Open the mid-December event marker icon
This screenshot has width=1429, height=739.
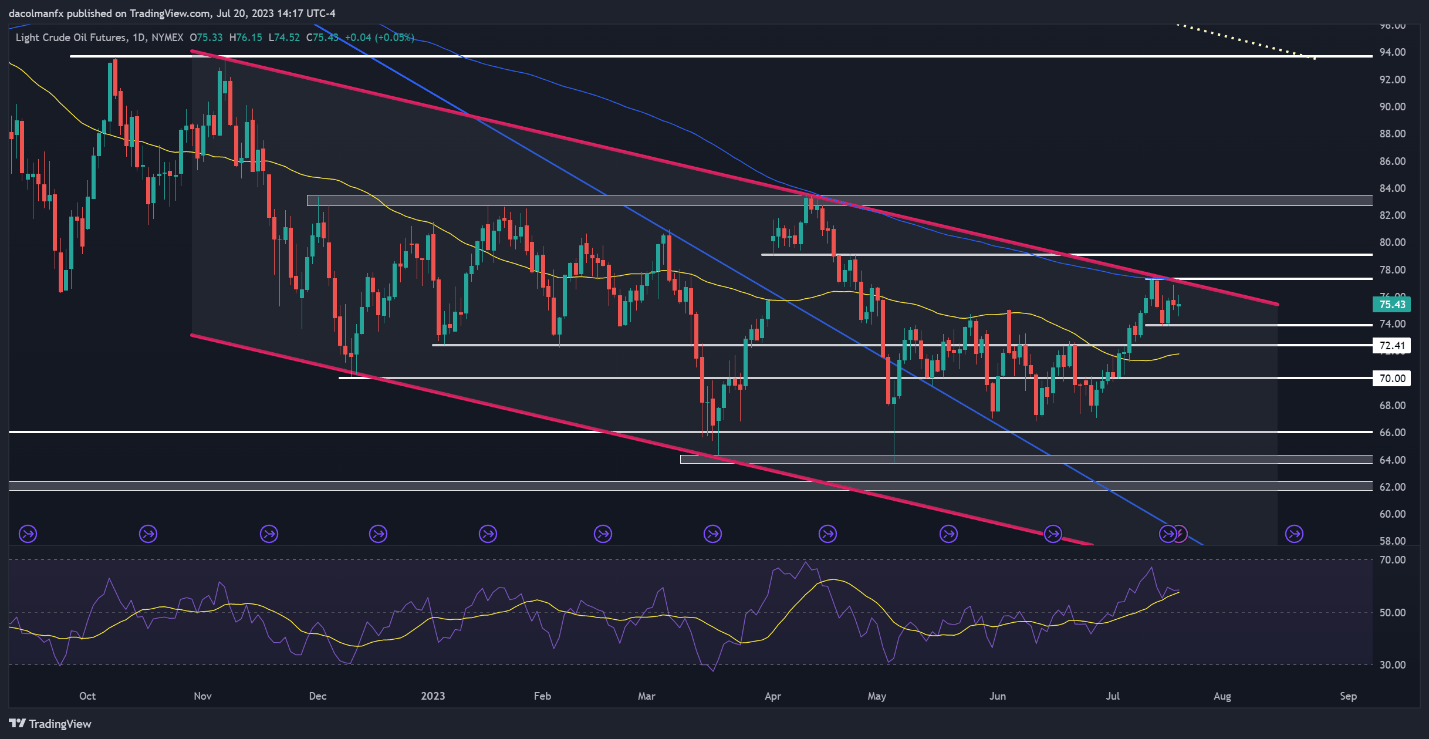pos(378,534)
